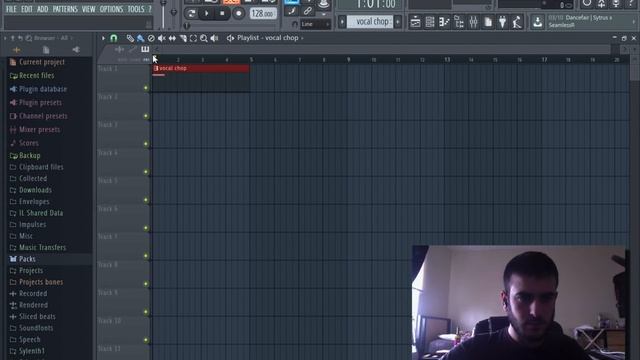This screenshot has height=360, width=640.
Task: Click the download content library icon
Action: 538,22
